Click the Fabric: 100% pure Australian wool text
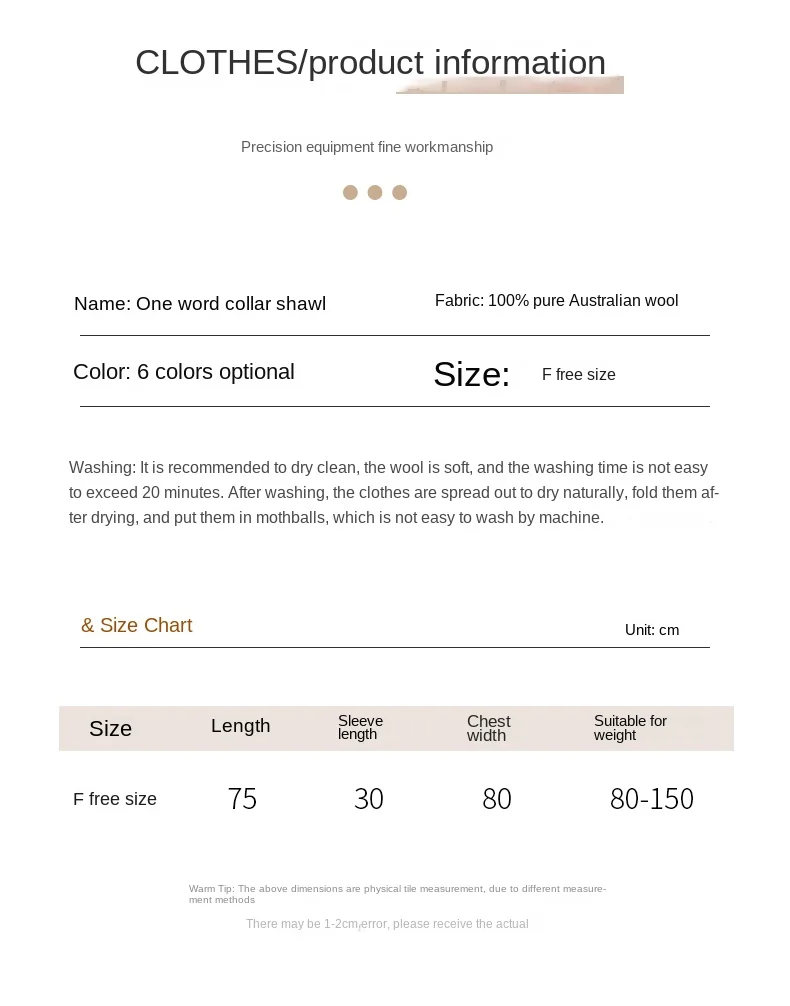 pyautogui.click(x=556, y=300)
